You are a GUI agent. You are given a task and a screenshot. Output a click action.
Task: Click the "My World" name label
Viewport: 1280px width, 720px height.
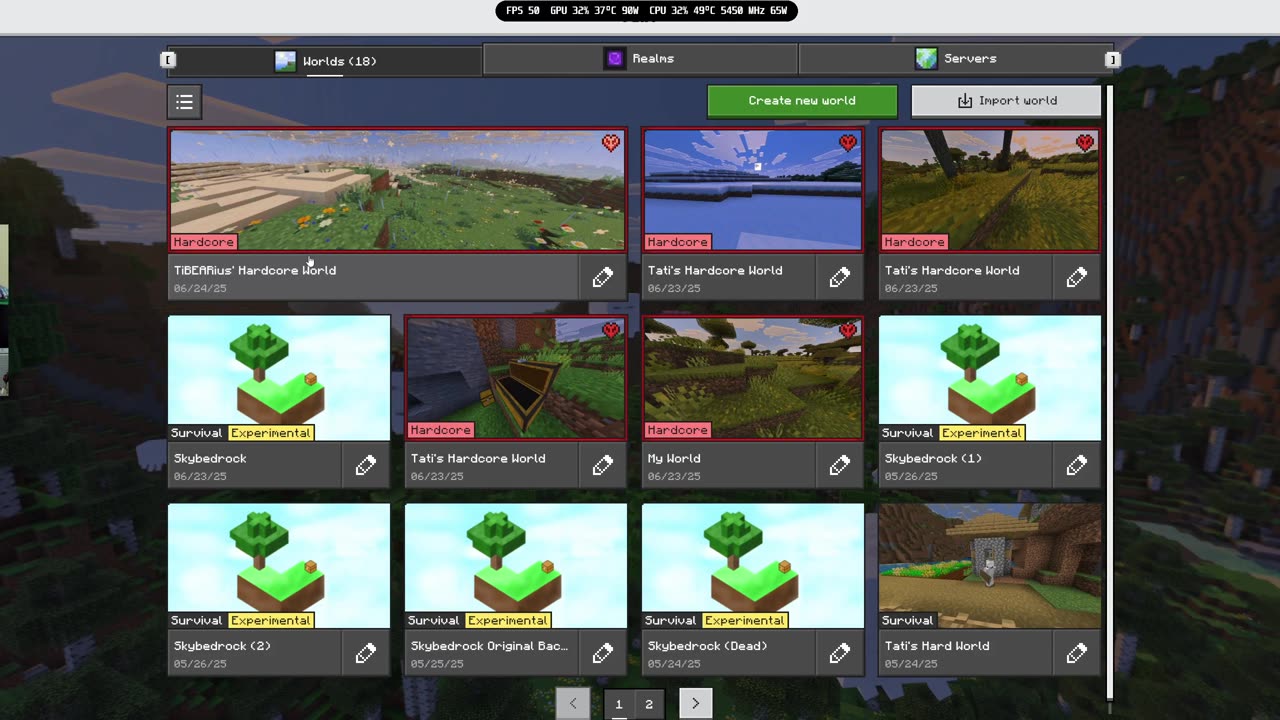[x=674, y=458]
